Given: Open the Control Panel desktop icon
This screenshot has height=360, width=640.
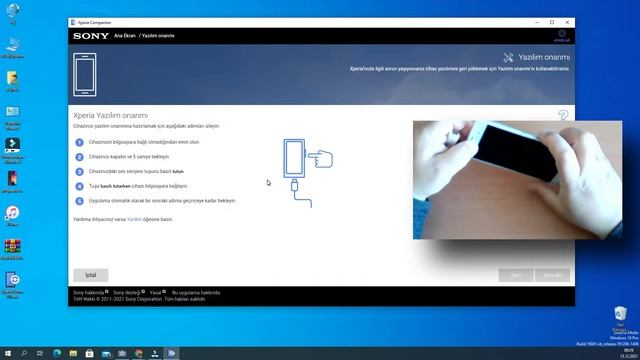Looking at the screenshot, I should 13,117.
